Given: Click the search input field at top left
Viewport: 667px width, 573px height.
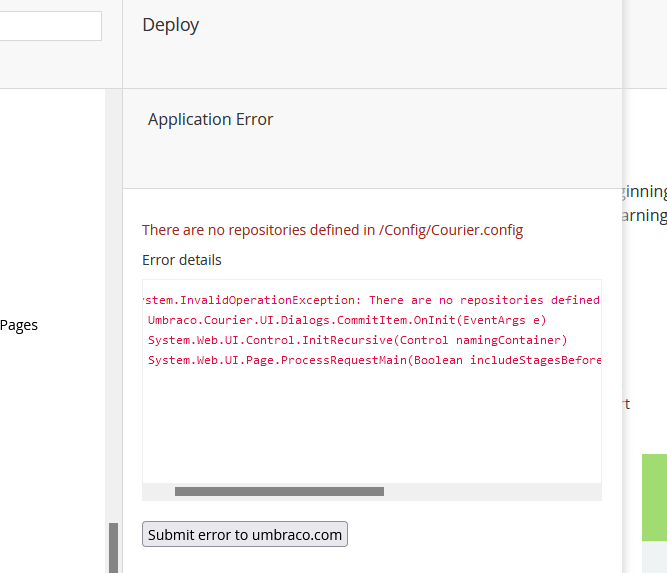Looking at the screenshot, I should [50, 26].
